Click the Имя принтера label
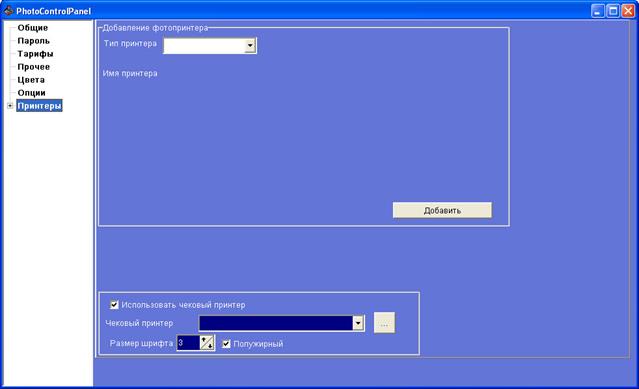 click(130, 74)
